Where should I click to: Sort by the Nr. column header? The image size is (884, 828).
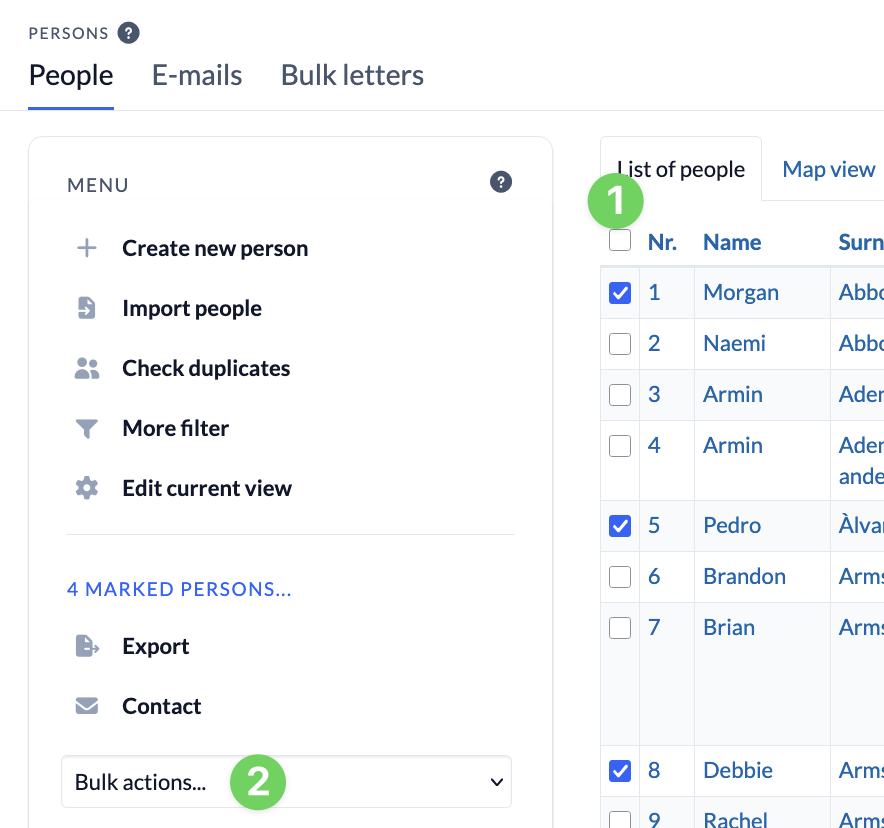click(x=662, y=242)
